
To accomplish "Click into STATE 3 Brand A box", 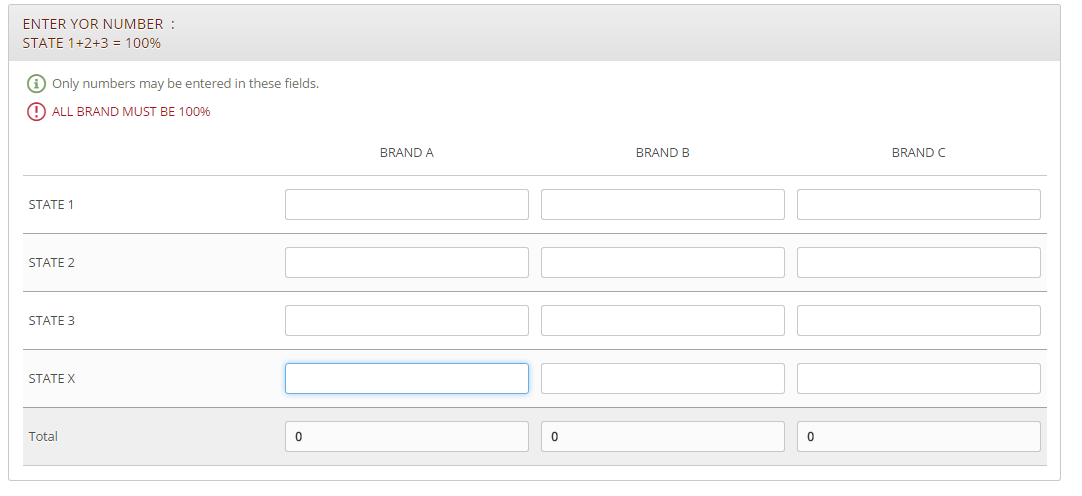I will coord(406,321).
